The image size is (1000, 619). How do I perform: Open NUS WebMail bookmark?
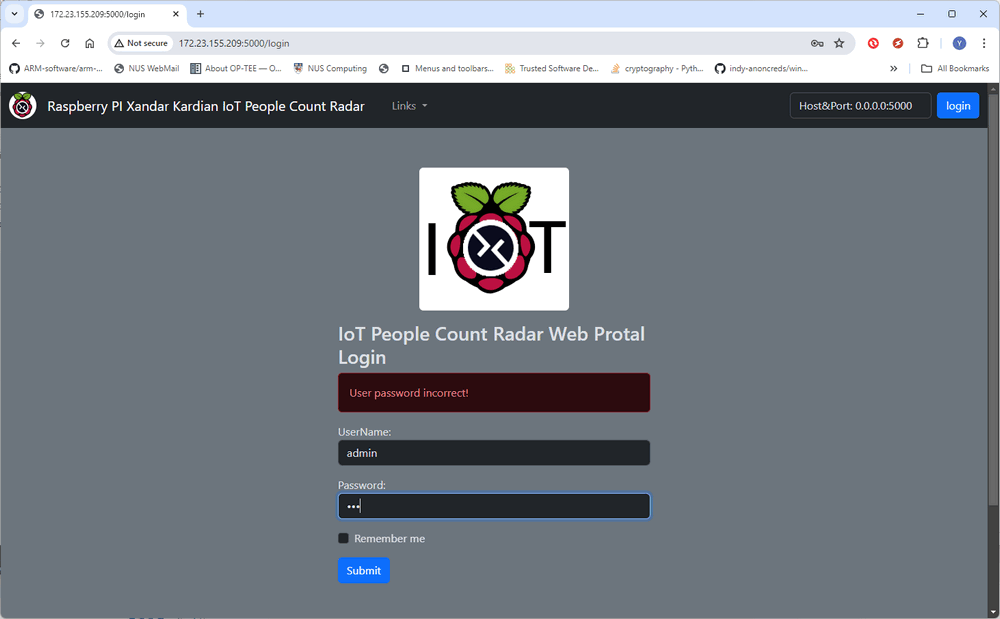point(147,68)
